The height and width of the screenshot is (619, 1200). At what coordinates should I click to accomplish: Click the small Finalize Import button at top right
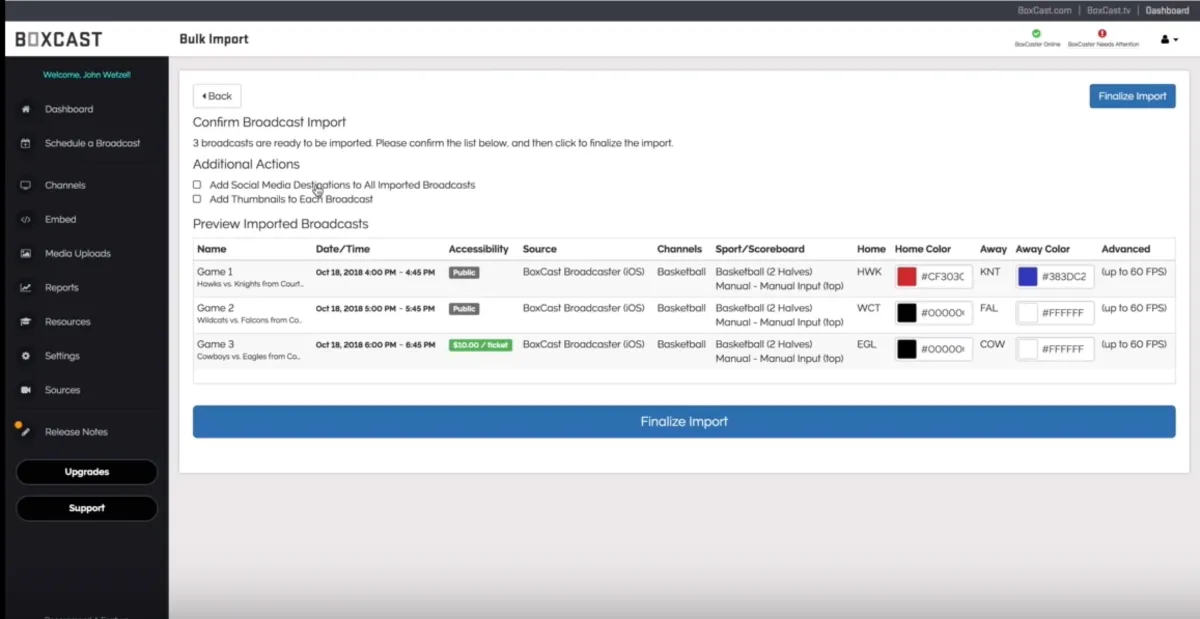pos(1132,96)
